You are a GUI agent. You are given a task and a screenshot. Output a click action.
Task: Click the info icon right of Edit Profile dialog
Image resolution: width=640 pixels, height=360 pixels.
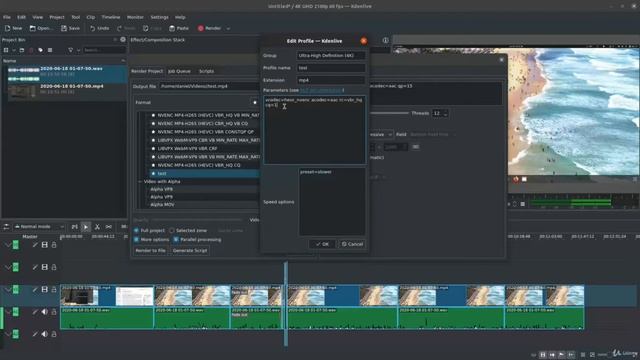click(x=386, y=40)
